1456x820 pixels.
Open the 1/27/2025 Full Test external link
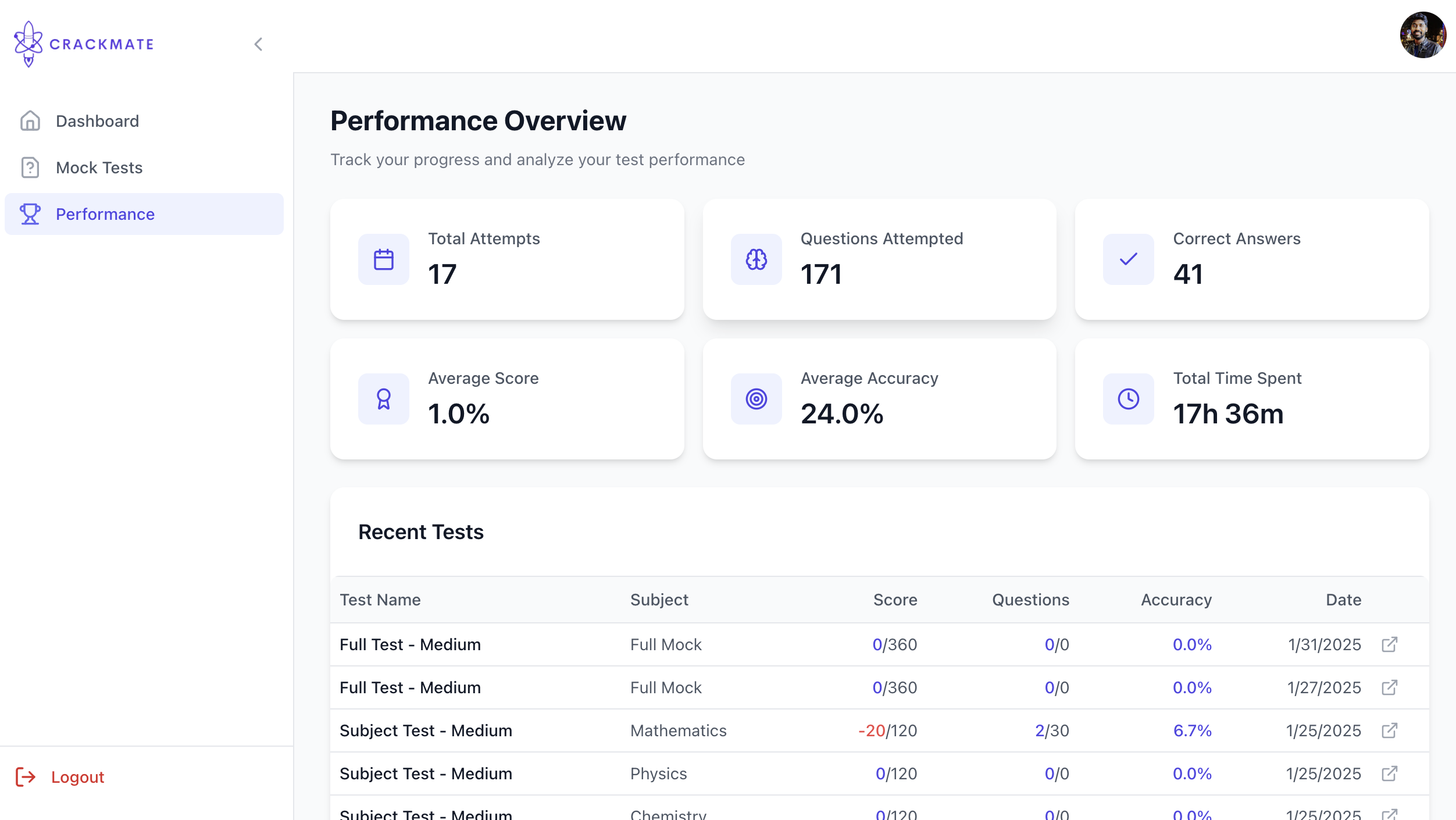[x=1389, y=687]
